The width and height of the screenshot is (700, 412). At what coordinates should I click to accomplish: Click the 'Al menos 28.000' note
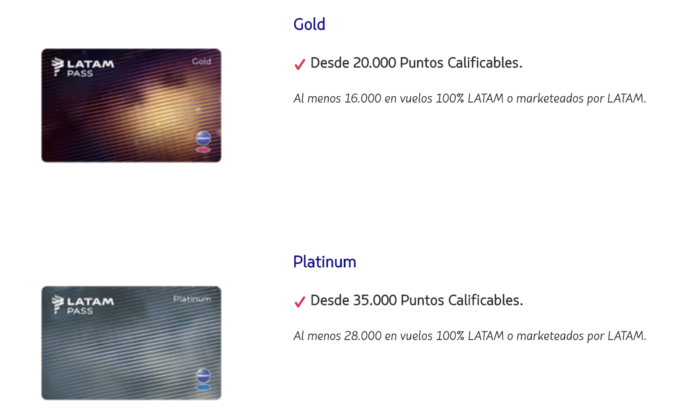[470, 336]
